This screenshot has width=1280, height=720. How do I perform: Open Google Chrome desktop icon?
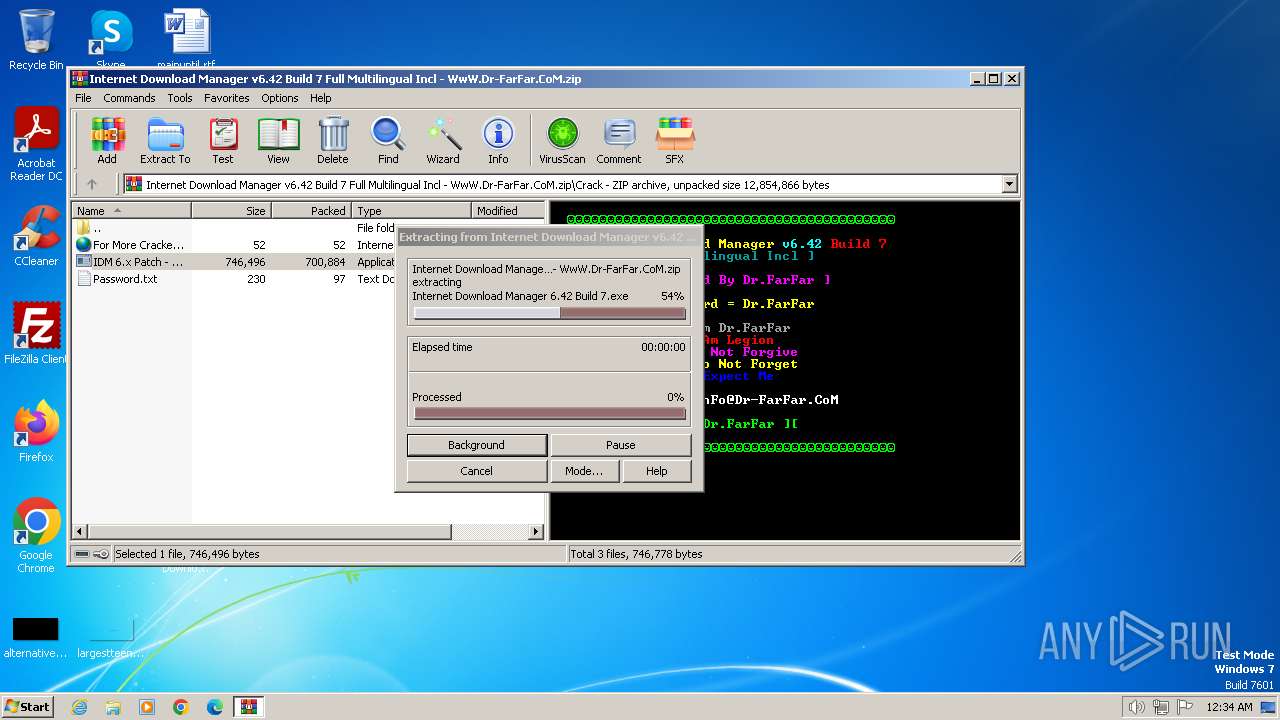pos(36,536)
